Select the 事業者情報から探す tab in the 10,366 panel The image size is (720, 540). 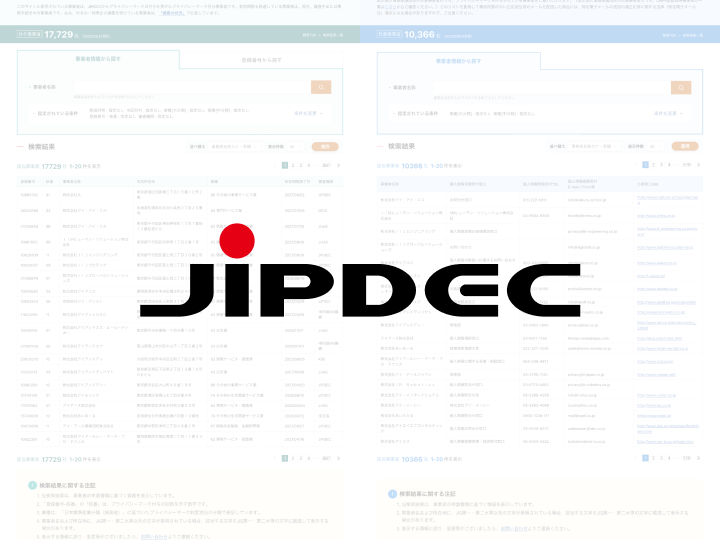click(458, 61)
